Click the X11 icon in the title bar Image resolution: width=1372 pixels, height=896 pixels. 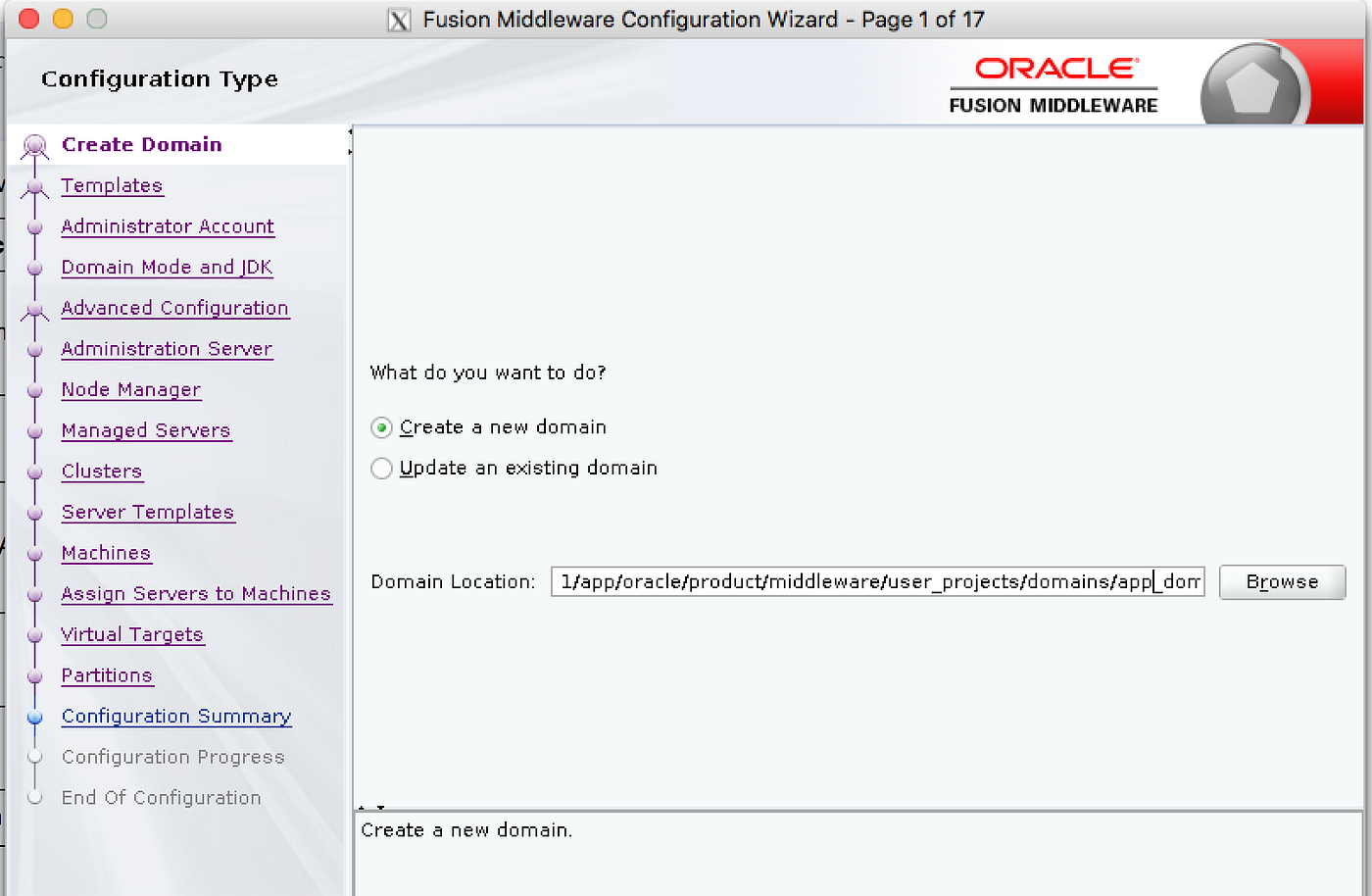click(x=399, y=20)
